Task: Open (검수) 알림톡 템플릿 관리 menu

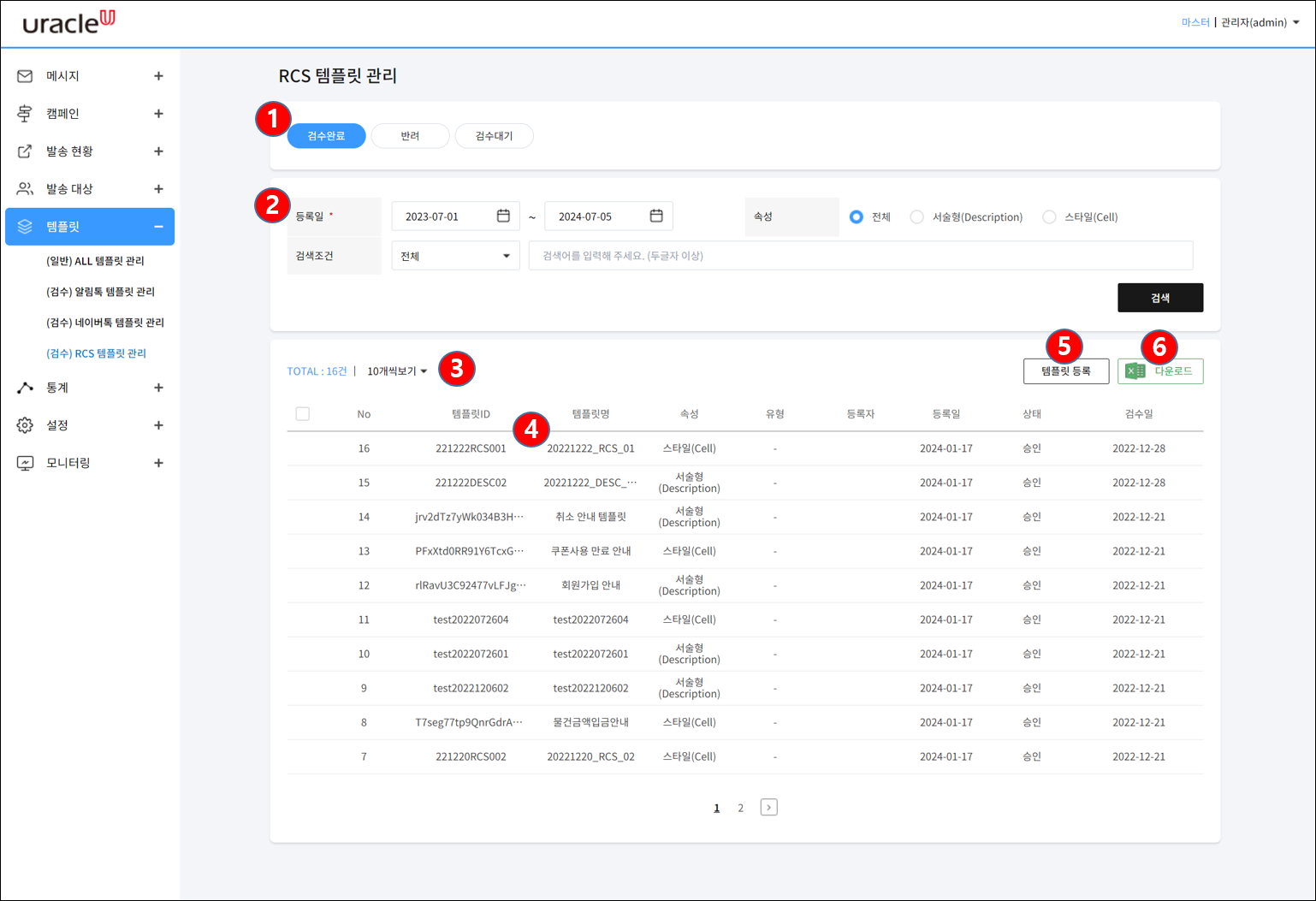Action: [x=100, y=292]
